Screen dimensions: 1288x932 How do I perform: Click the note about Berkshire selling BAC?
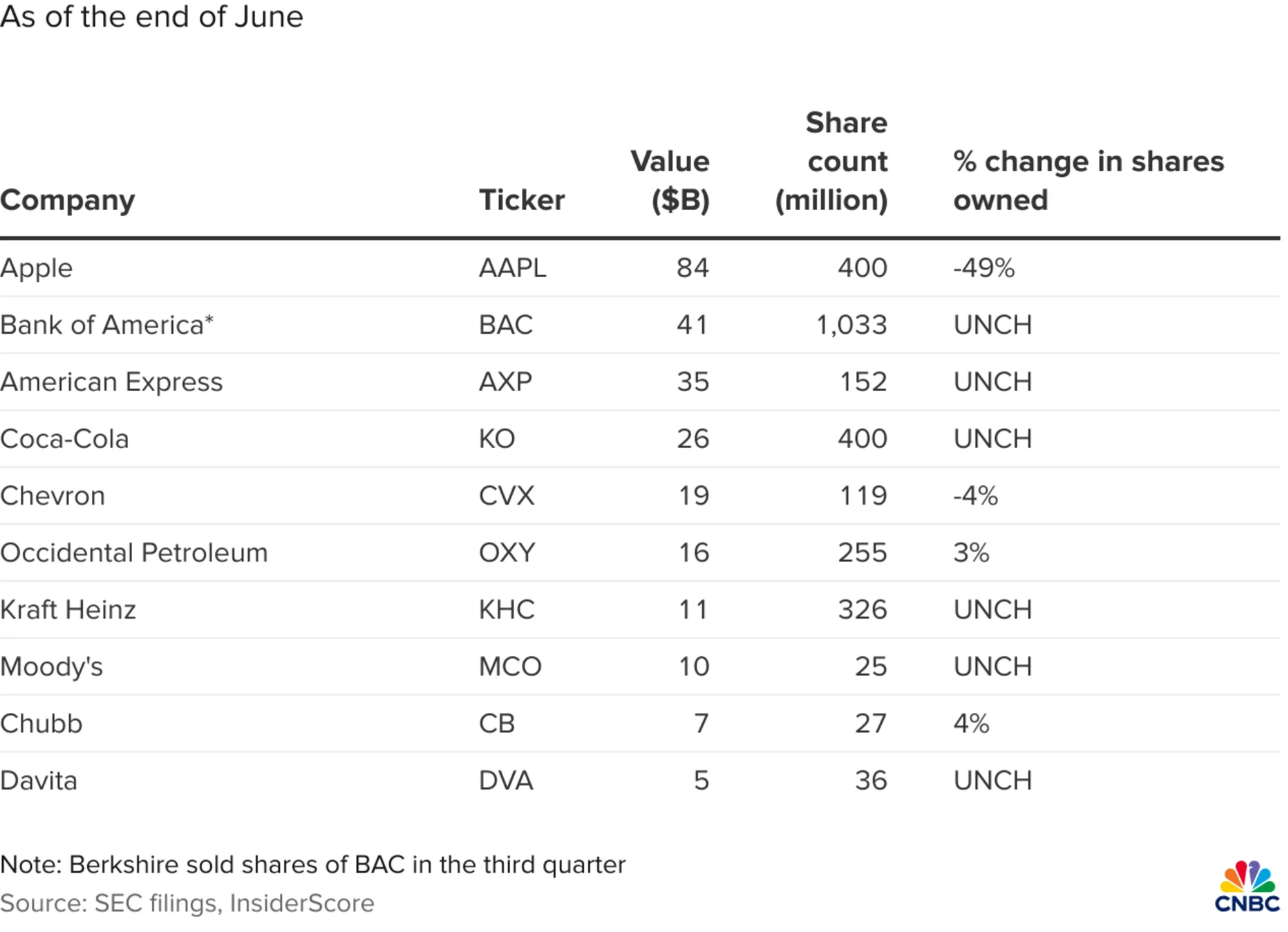point(312,864)
